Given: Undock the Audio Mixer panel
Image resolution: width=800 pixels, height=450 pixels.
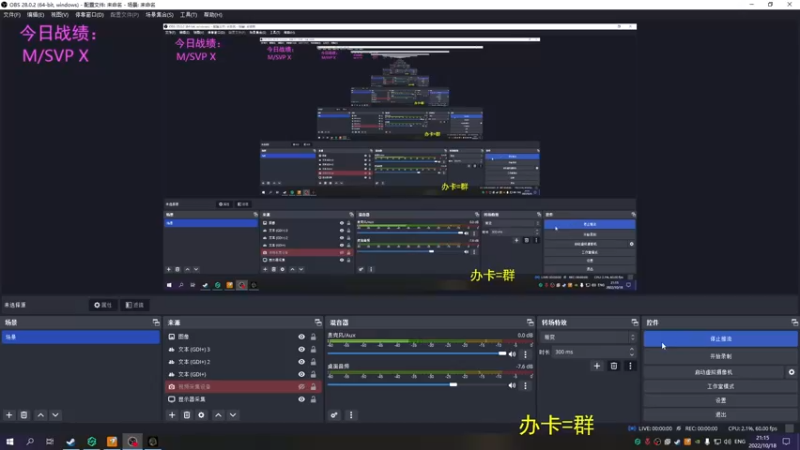Looking at the screenshot, I should (530, 322).
